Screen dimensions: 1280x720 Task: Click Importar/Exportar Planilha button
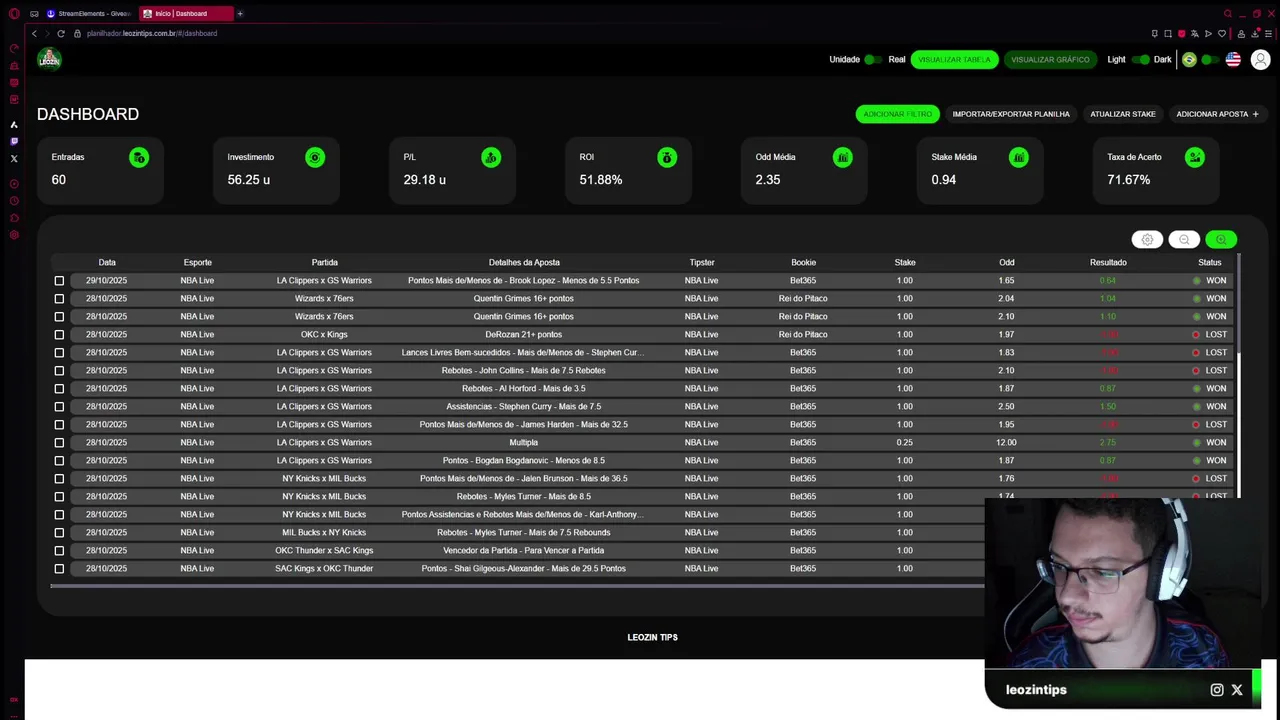(x=1011, y=114)
